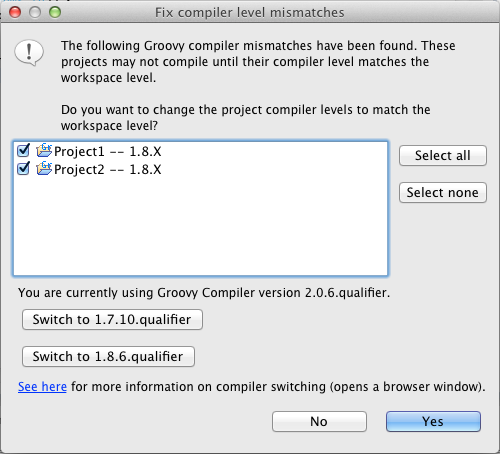Click the Select all button
The width and height of the screenshot is (500, 454).
click(443, 155)
